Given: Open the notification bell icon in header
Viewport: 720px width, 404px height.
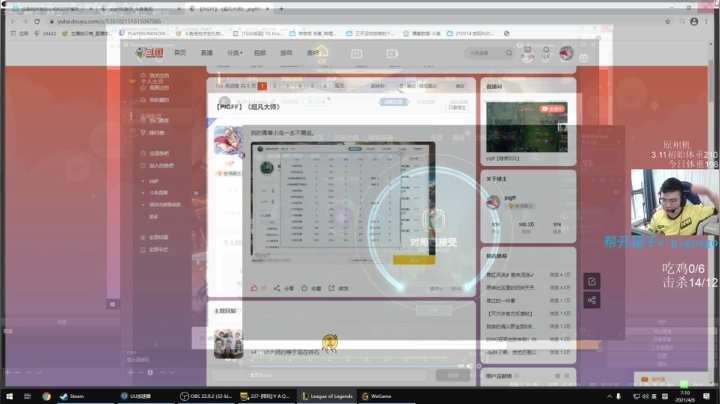Looking at the screenshot, I should (x=546, y=50).
